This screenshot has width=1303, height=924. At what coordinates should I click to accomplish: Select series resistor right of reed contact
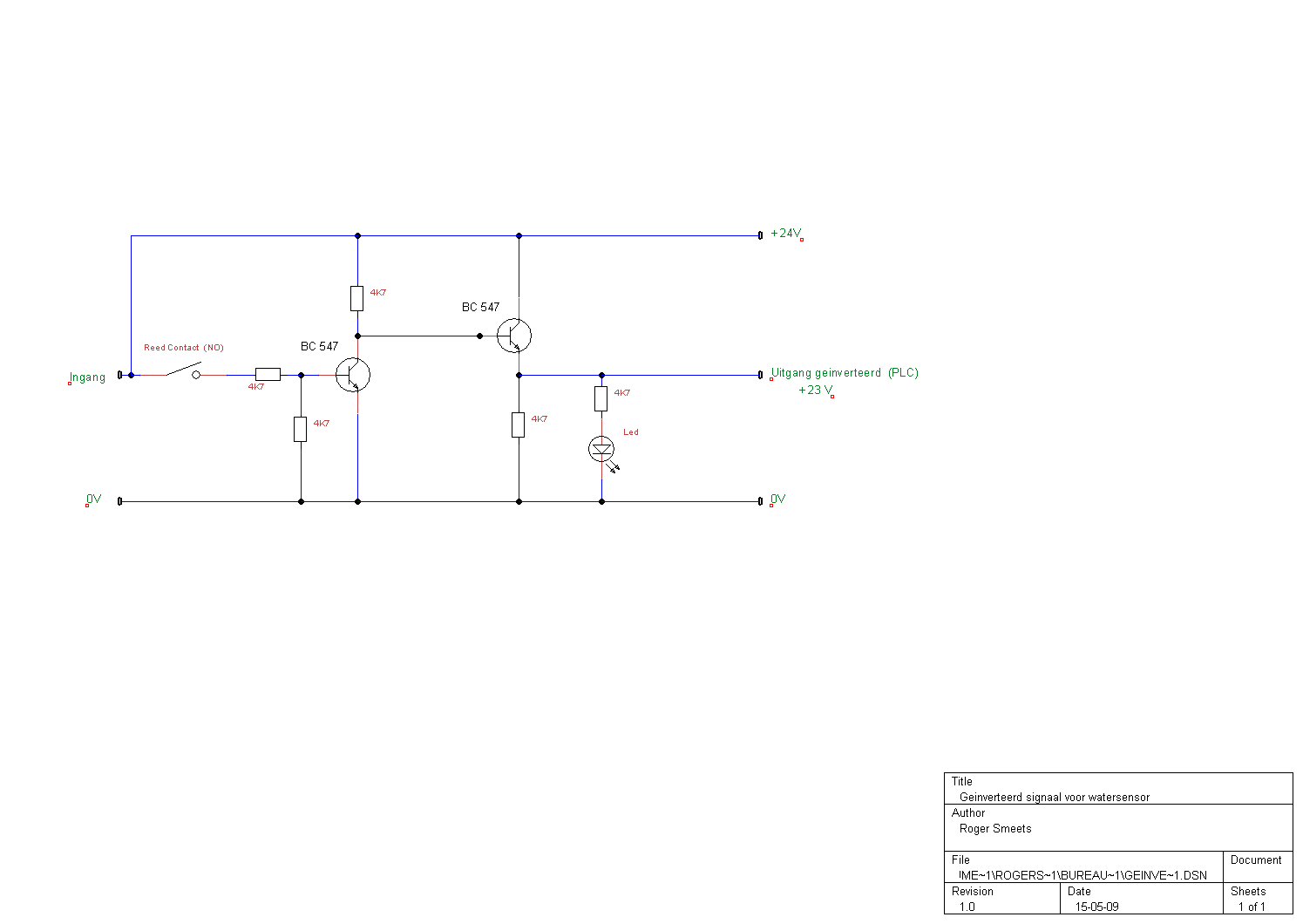(x=268, y=375)
